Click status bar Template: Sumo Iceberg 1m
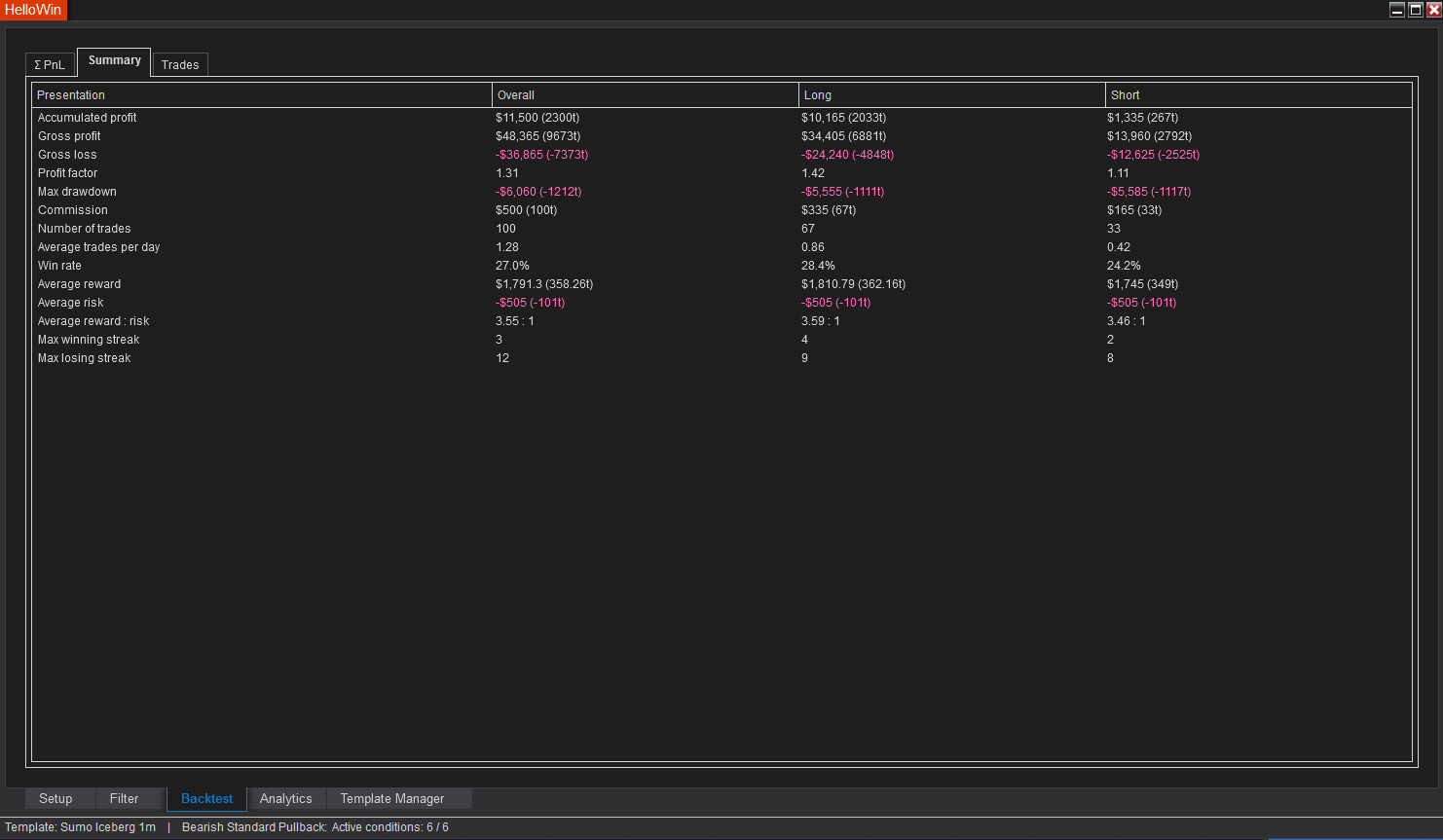This screenshot has width=1443, height=840. (81, 827)
